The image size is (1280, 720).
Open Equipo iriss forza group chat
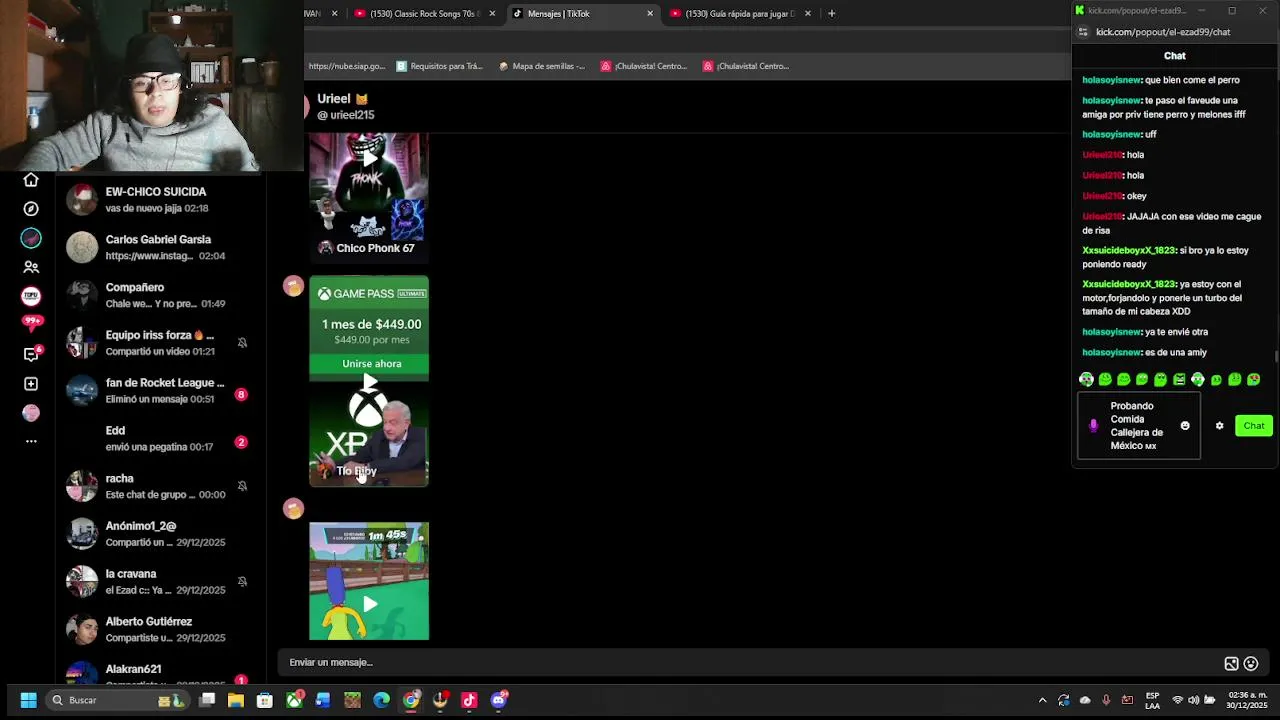pyautogui.click(x=160, y=343)
